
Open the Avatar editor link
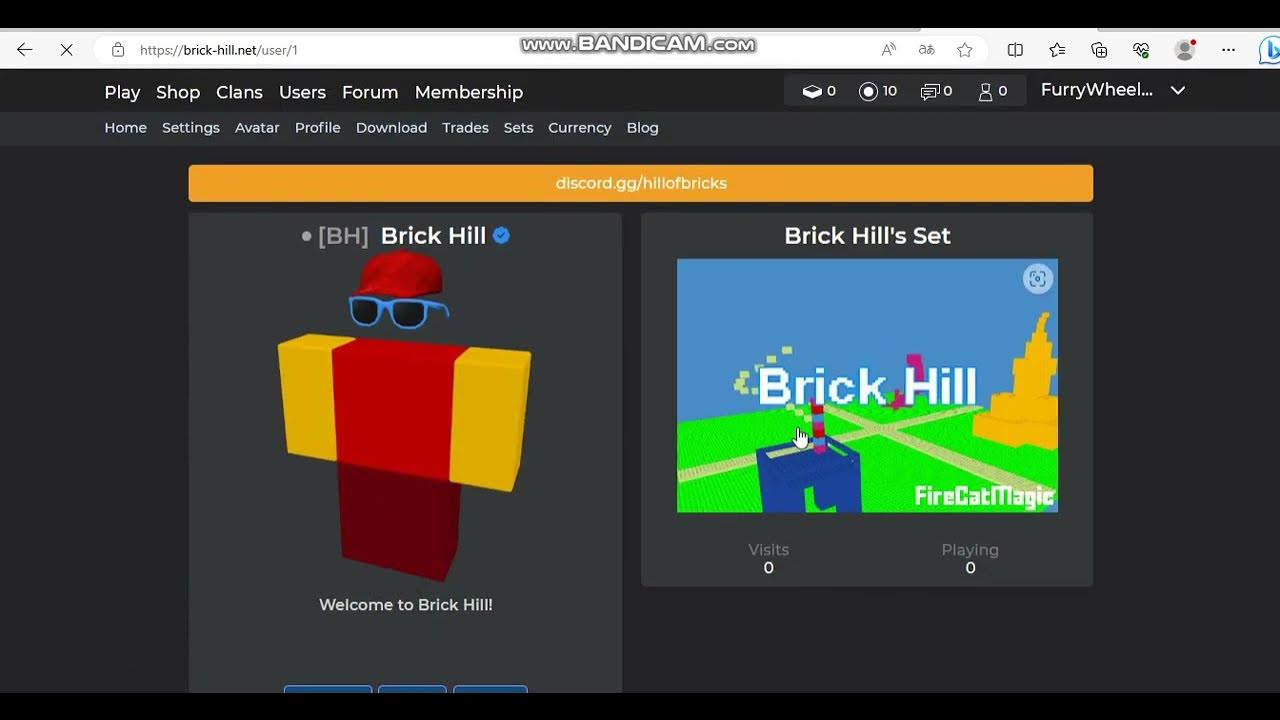(x=257, y=128)
